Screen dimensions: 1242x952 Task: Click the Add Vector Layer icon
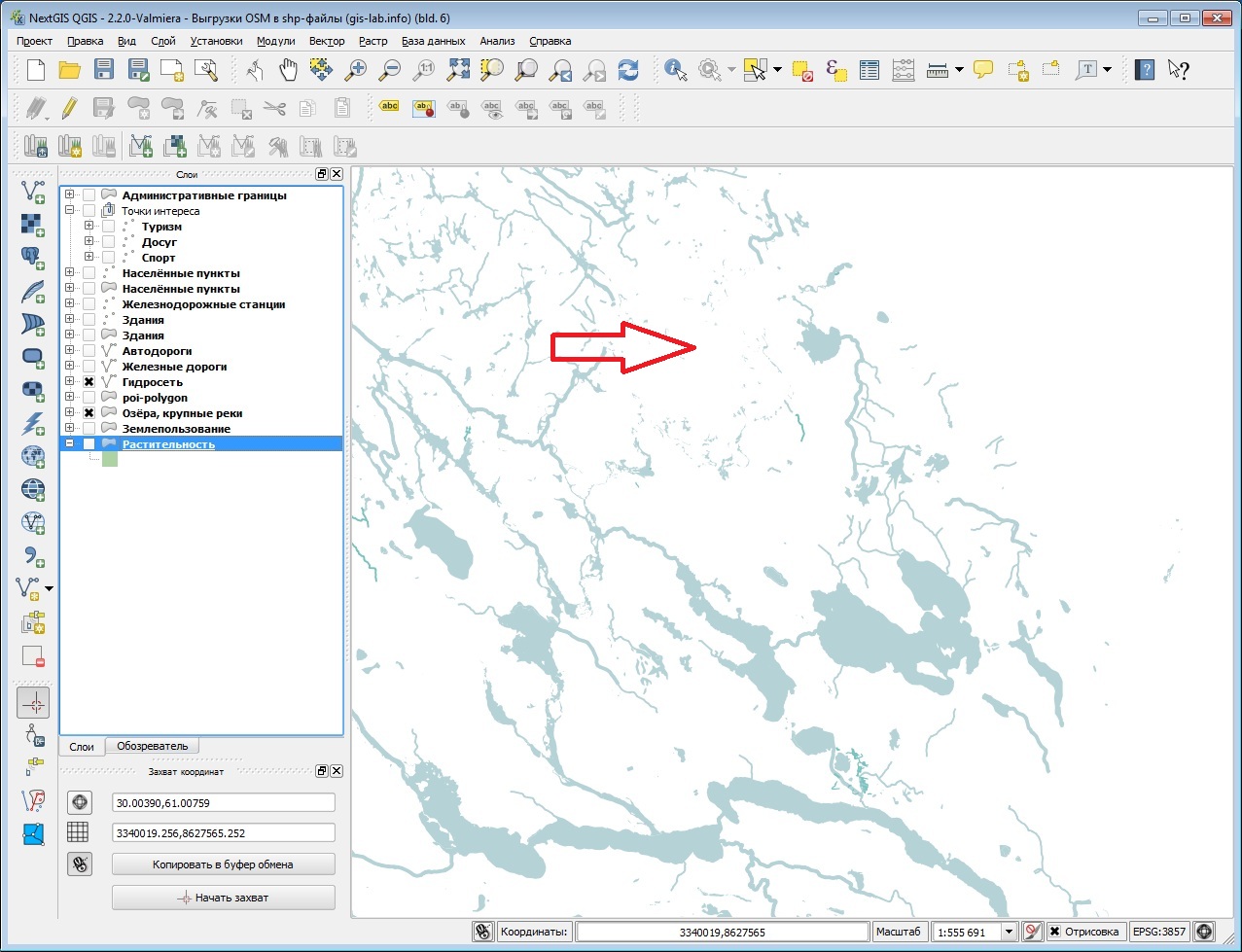(x=33, y=190)
